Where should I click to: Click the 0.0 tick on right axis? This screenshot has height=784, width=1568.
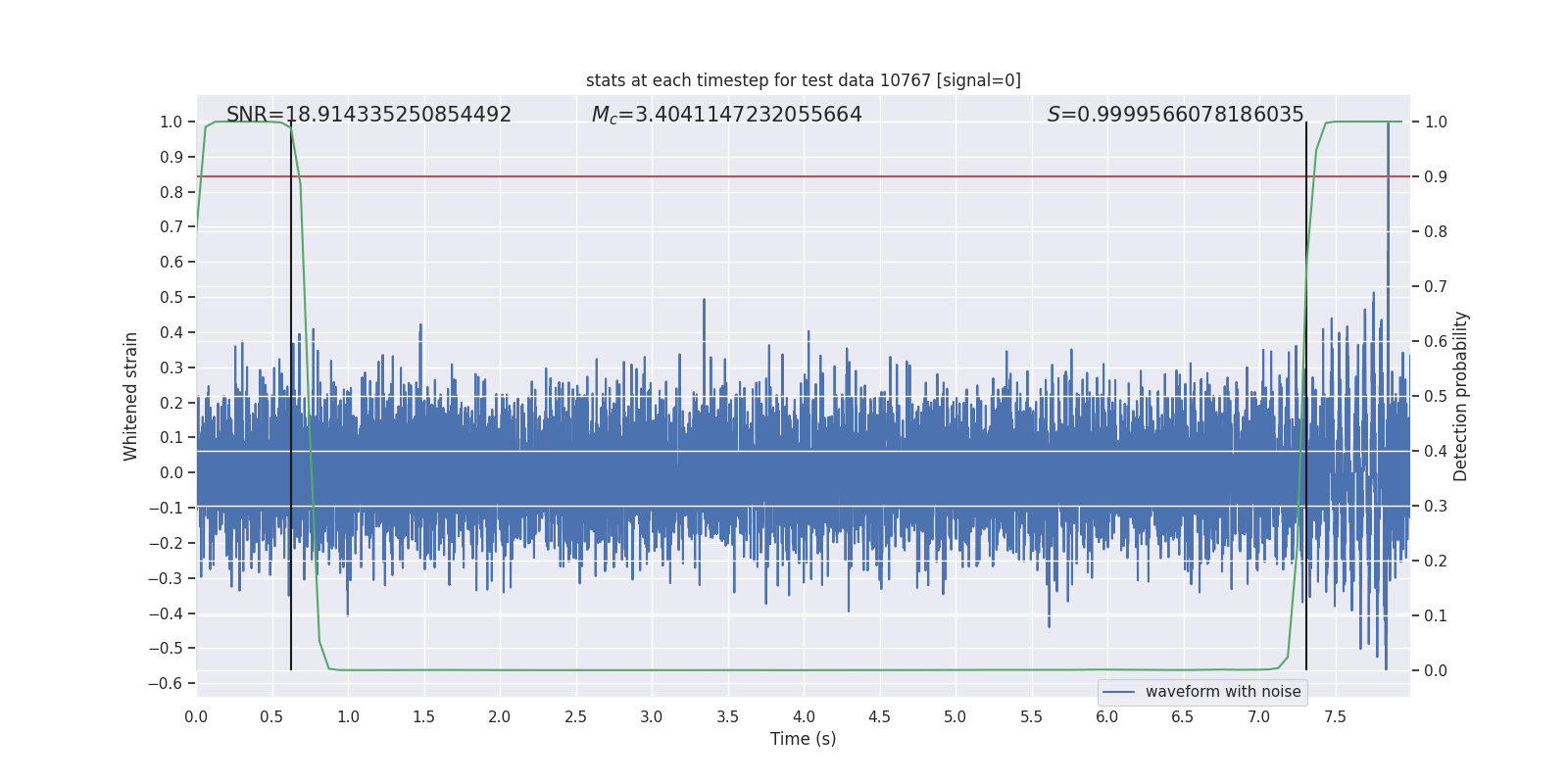point(1436,670)
